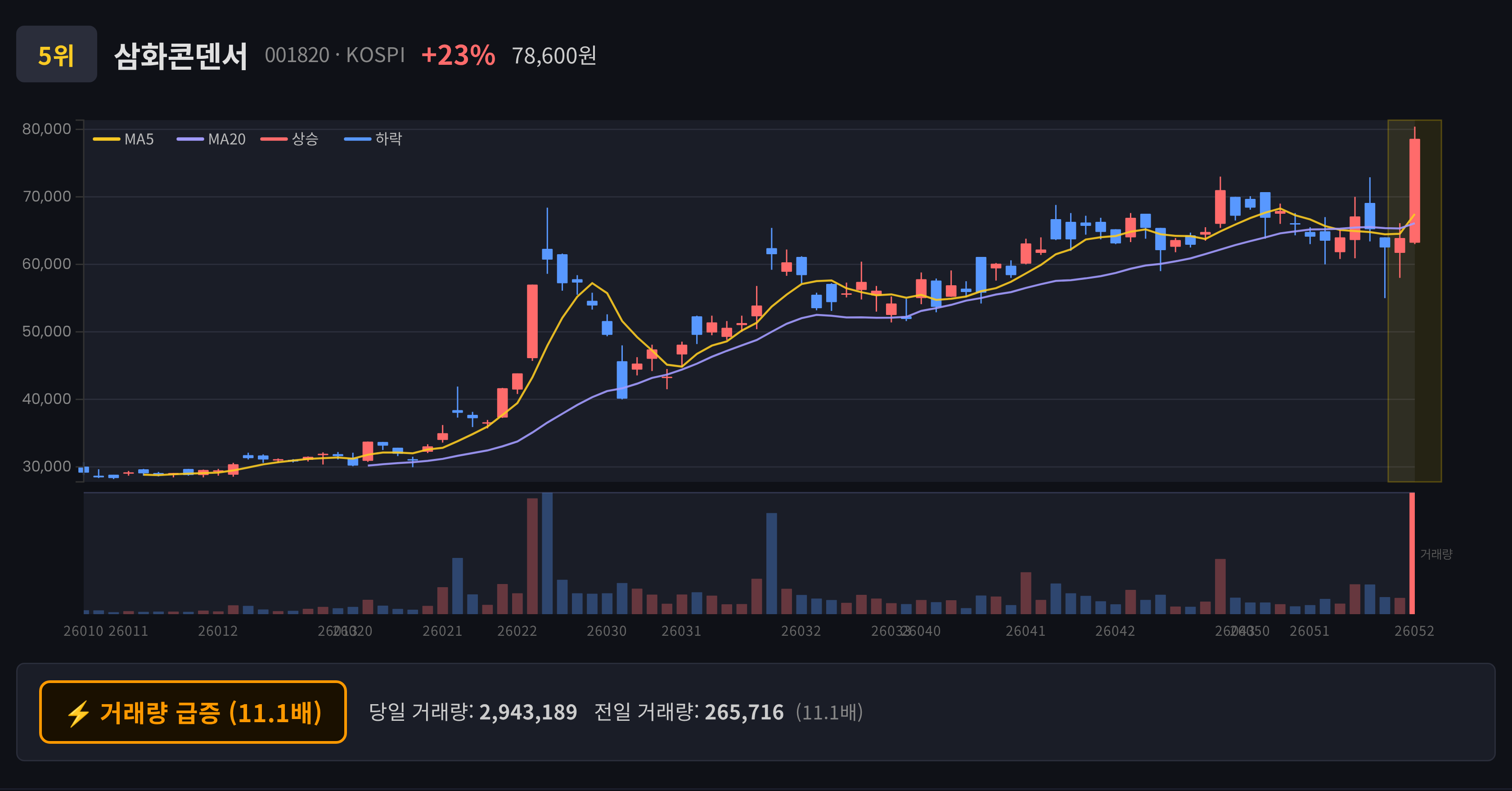This screenshot has width=1512, height=791.
Task: Click the 40,000 y-axis label
Action: pyautogui.click(x=46, y=399)
